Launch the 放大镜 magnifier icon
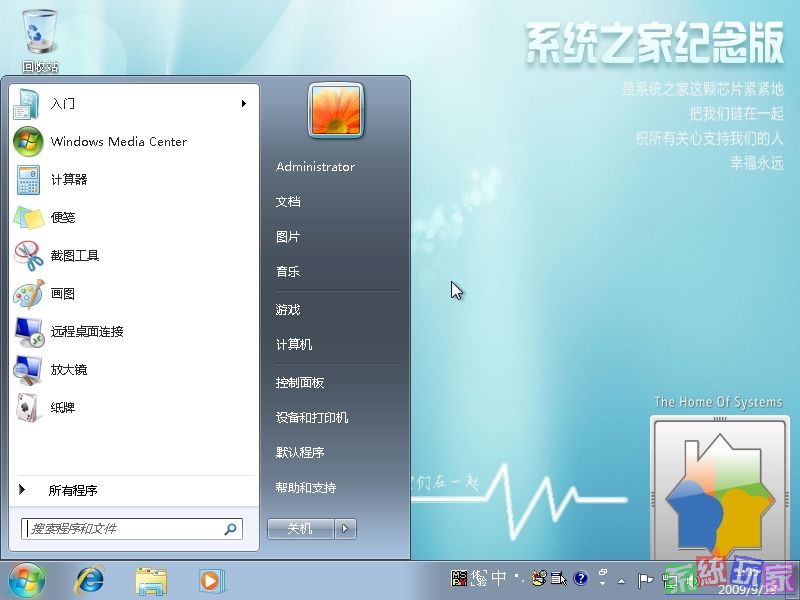800x600 pixels. [x=28, y=370]
